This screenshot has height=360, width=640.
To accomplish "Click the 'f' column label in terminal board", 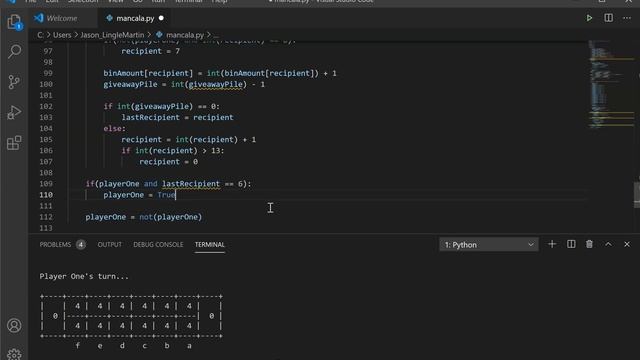I will tap(78, 346).
